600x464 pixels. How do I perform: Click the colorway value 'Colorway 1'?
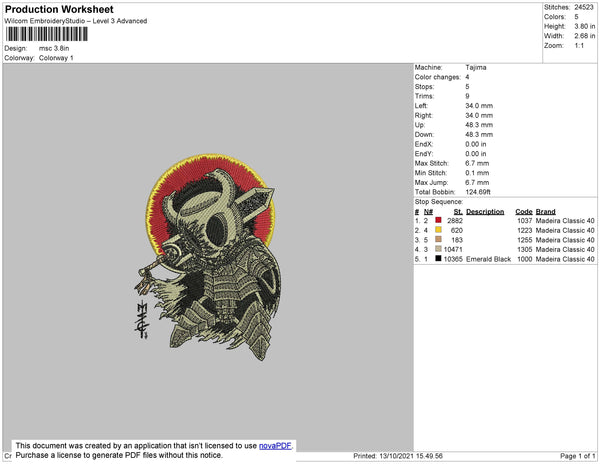(x=56, y=58)
